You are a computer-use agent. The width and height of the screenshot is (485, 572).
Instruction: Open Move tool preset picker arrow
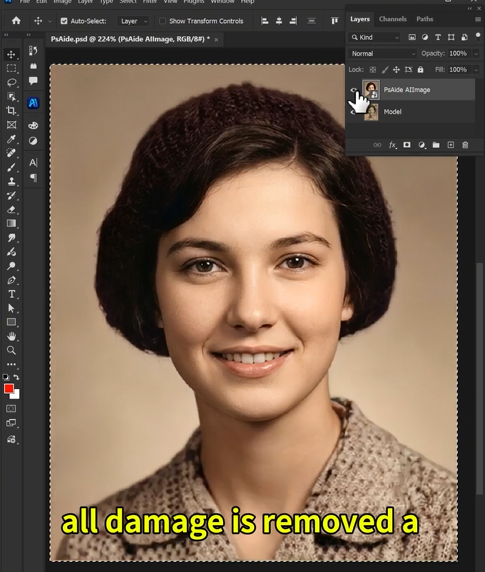[x=50, y=21]
